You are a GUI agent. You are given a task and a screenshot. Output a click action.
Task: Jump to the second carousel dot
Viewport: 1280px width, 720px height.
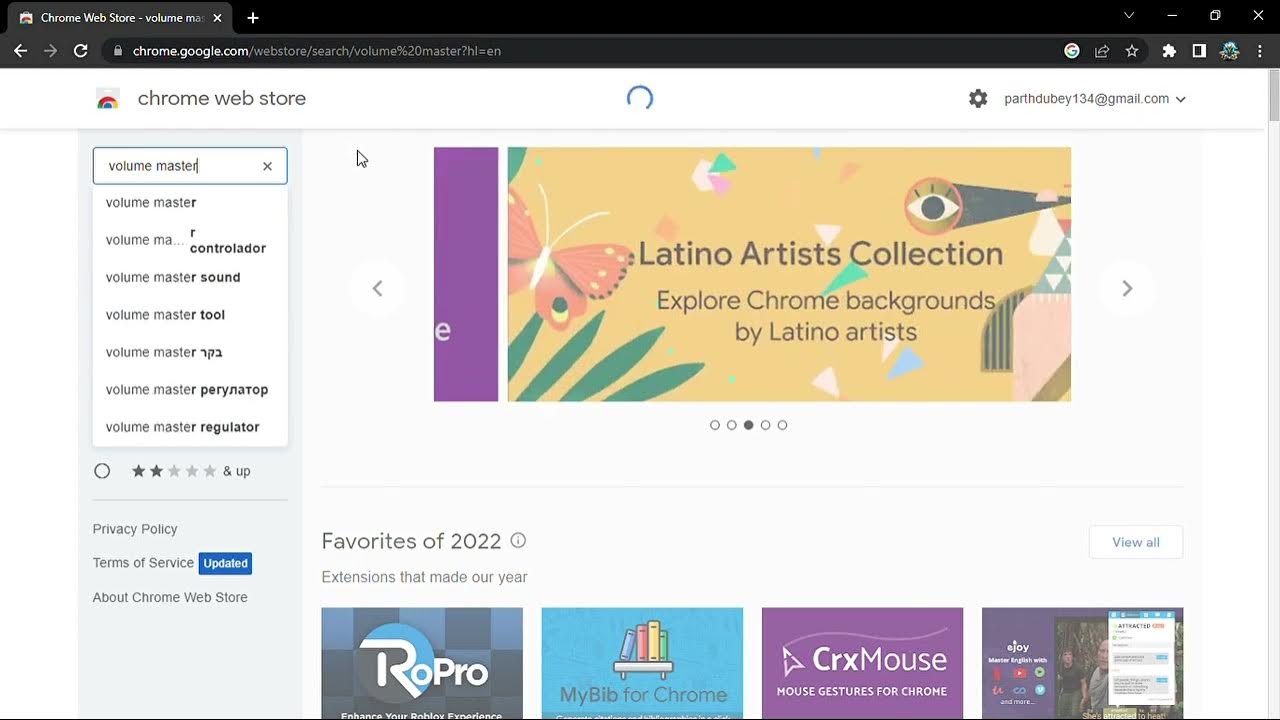click(x=732, y=425)
